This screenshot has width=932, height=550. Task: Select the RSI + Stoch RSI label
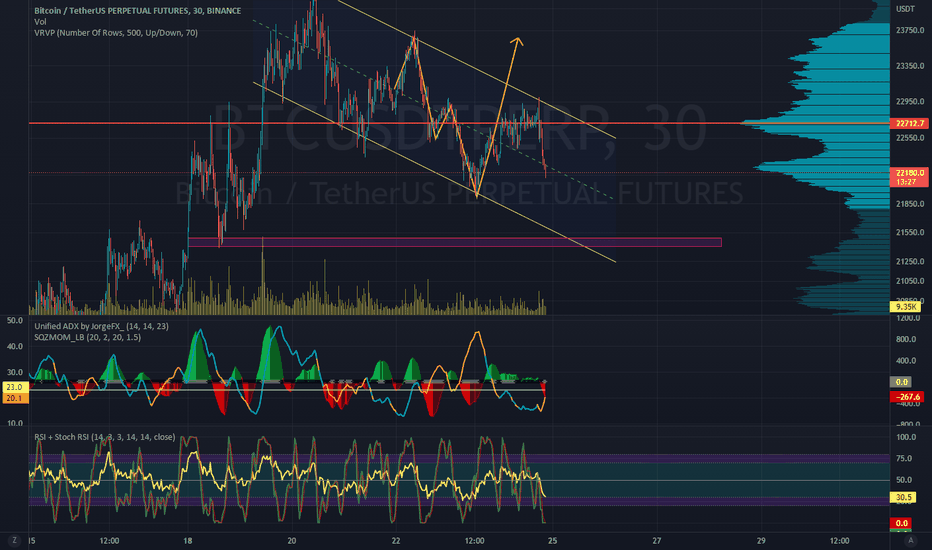coord(105,437)
